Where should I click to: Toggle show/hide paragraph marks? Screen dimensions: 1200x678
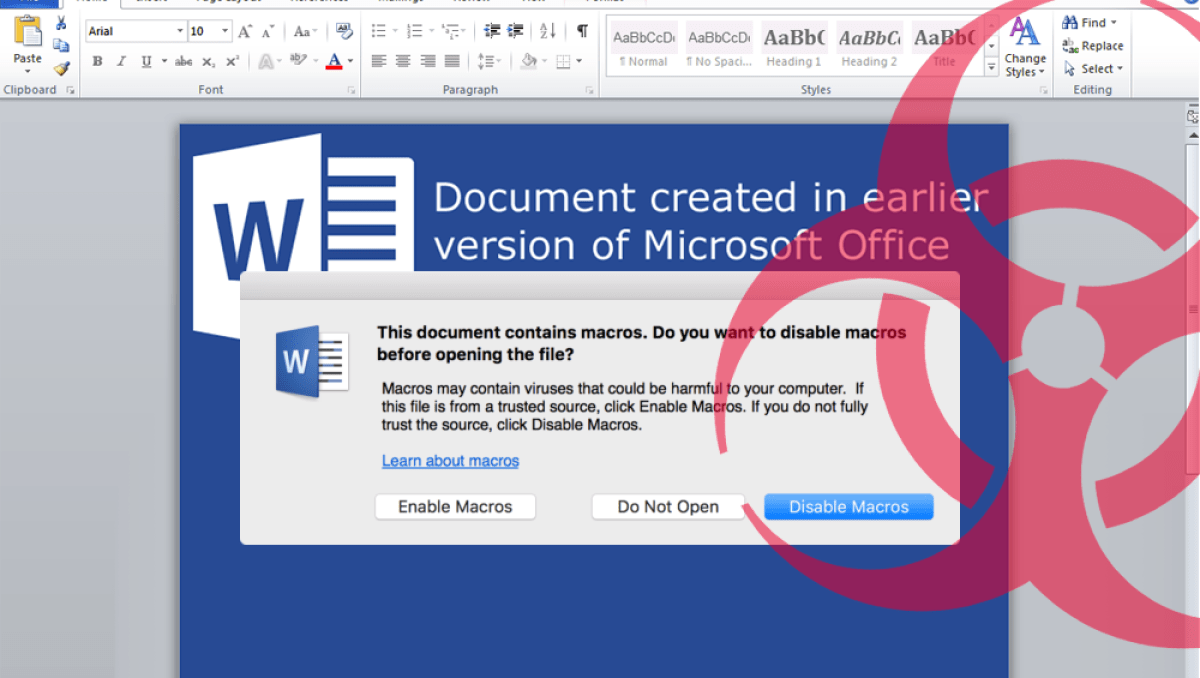click(x=582, y=31)
